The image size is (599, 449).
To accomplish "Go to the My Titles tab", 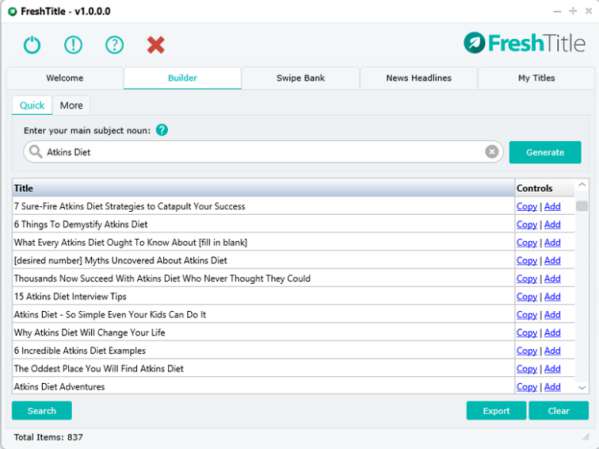I will [536, 78].
